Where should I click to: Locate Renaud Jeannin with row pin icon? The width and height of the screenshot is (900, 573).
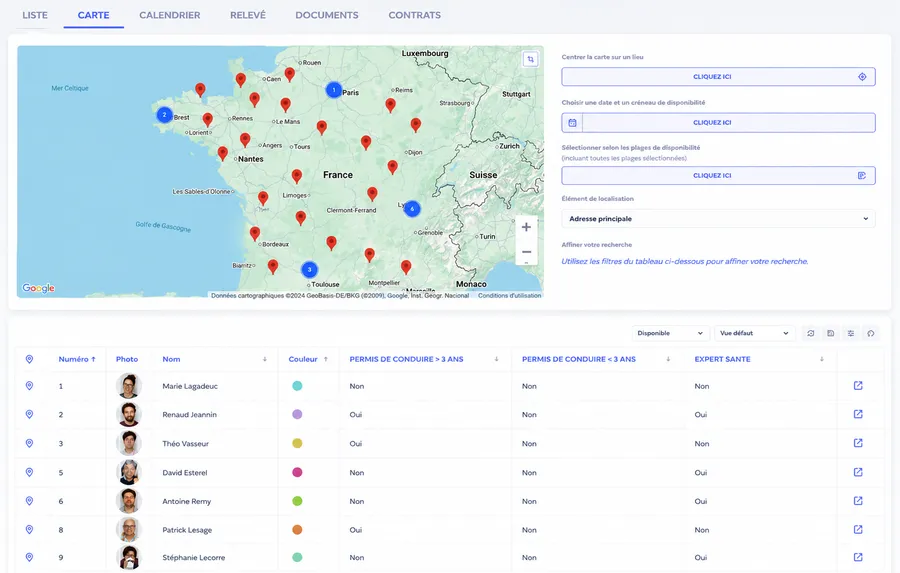(x=29, y=415)
